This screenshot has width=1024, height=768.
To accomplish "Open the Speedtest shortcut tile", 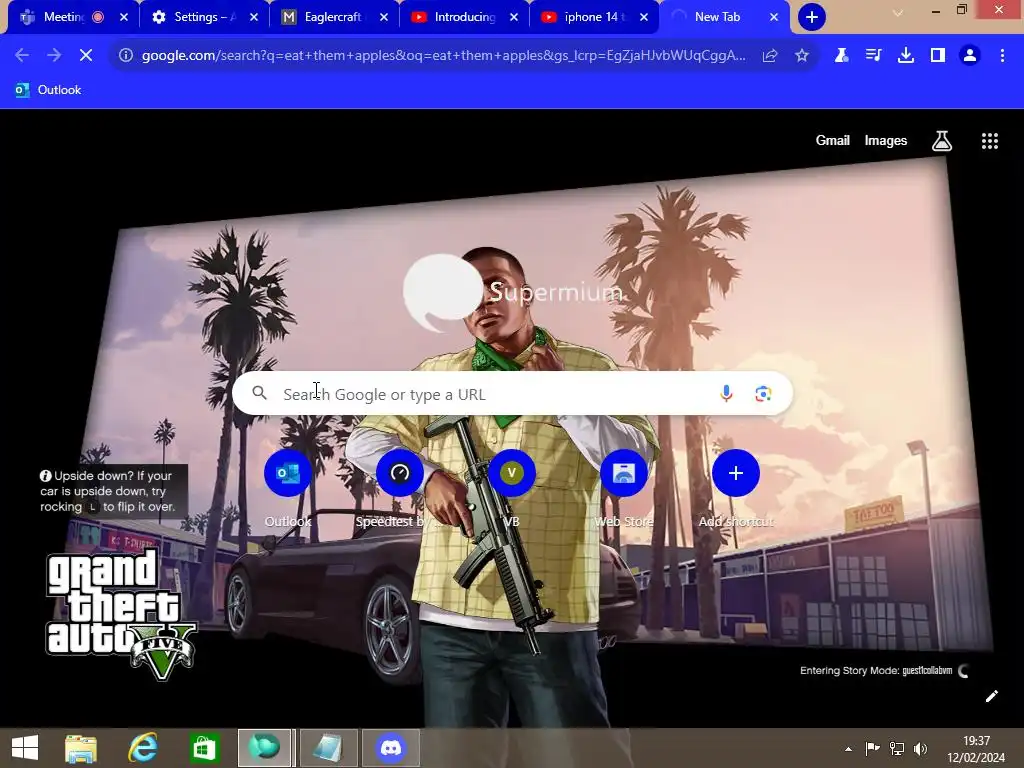I will coord(399,488).
